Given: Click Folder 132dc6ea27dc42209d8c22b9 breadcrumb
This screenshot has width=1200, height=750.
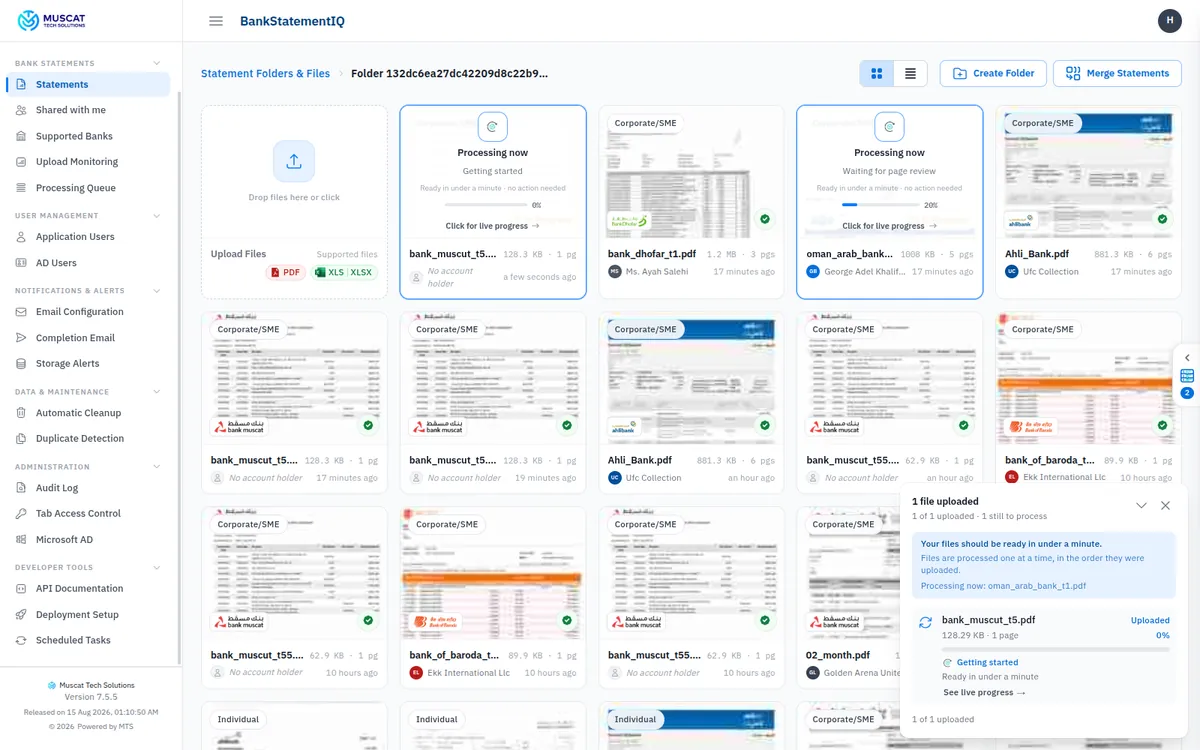Looking at the screenshot, I should pos(449,73).
